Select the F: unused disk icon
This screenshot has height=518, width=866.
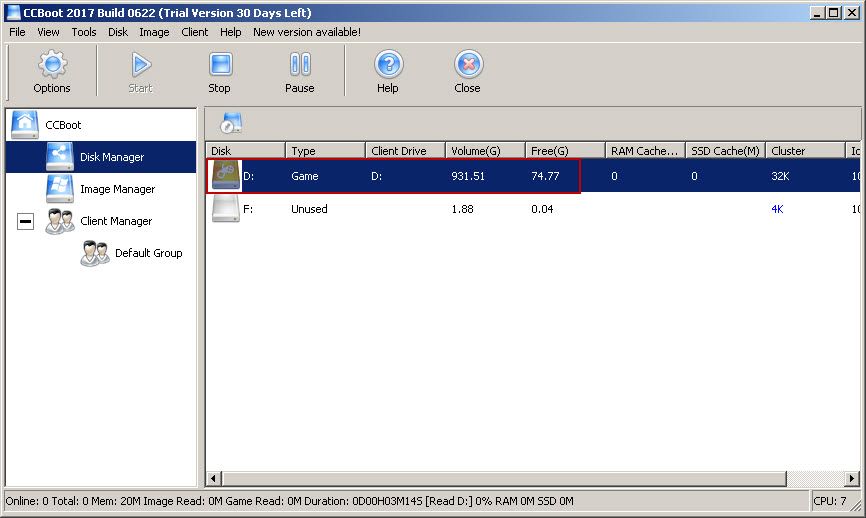tap(226, 209)
